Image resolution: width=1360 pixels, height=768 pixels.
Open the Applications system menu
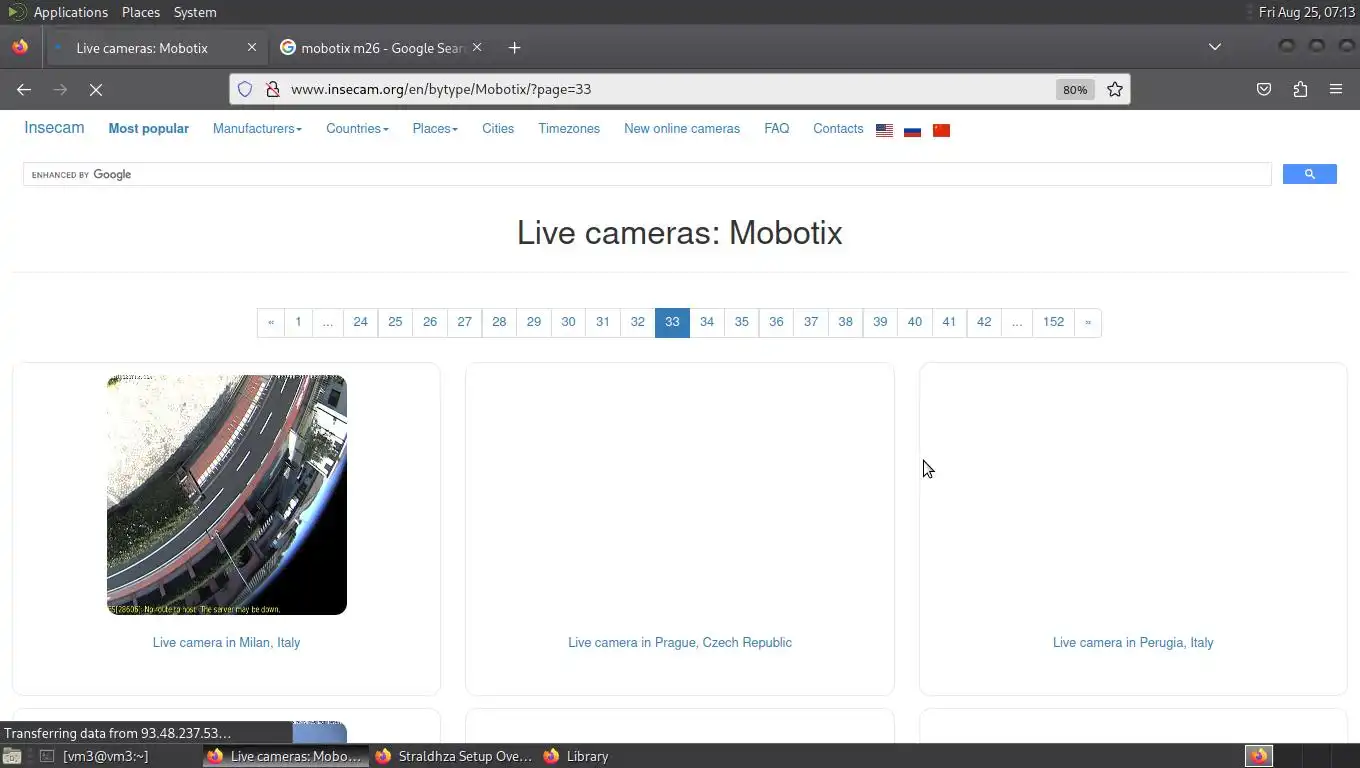70,12
